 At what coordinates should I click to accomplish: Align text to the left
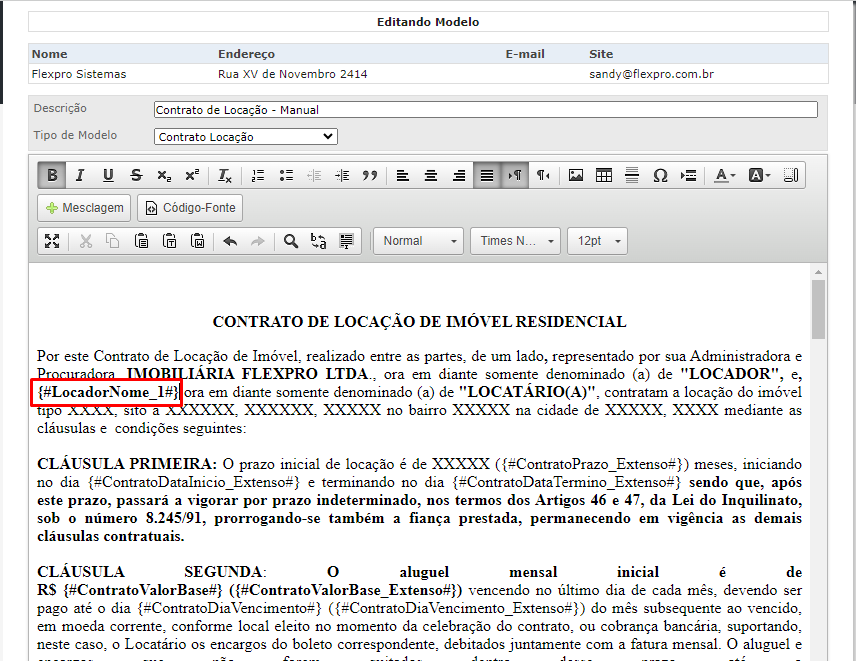pyautogui.click(x=403, y=175)
